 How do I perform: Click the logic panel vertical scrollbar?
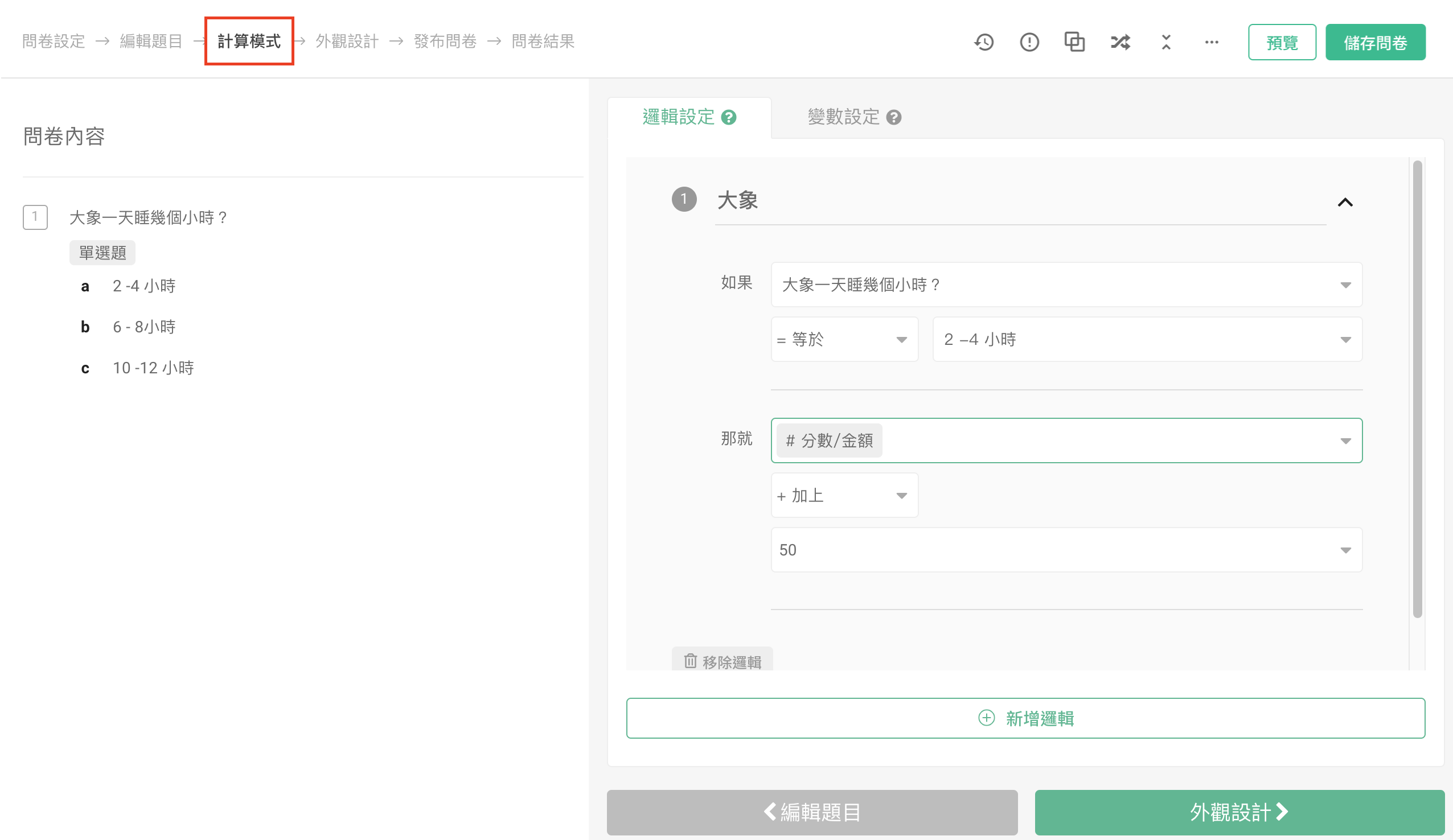(x=1417, y=390)
